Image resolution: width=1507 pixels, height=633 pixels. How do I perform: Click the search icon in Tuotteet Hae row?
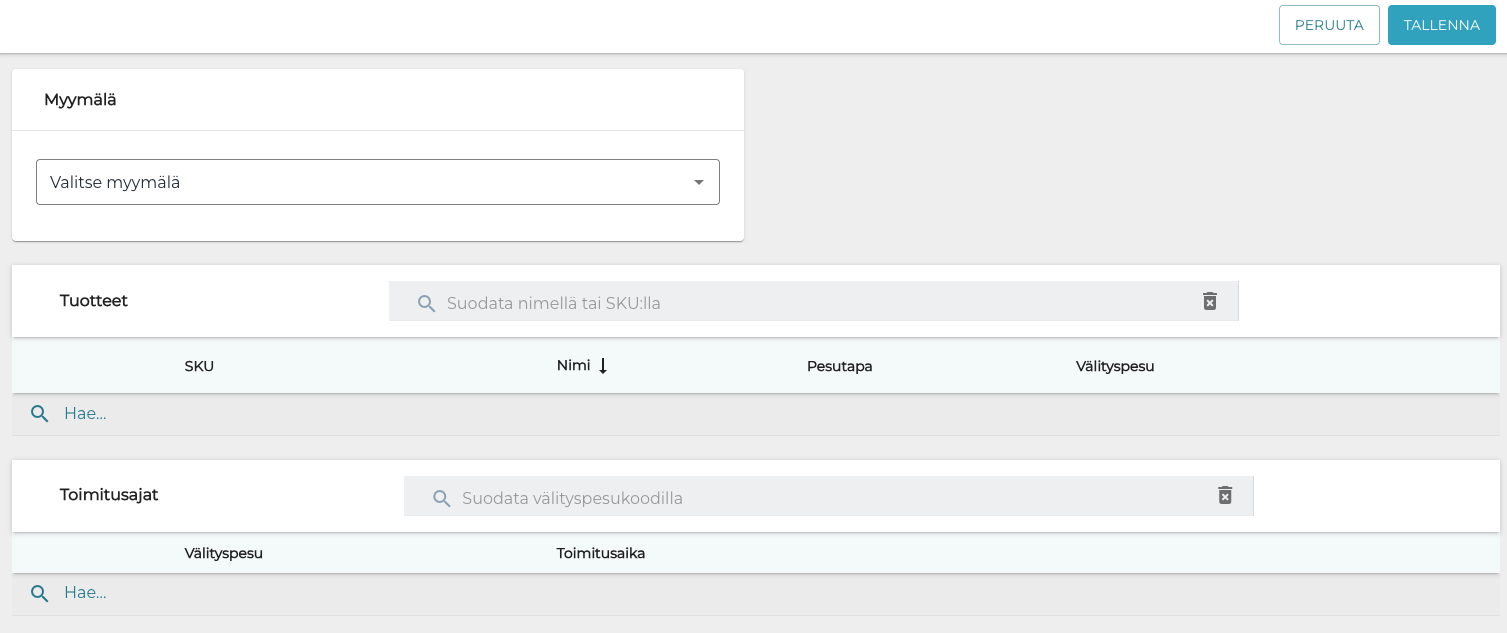point(40,414)
